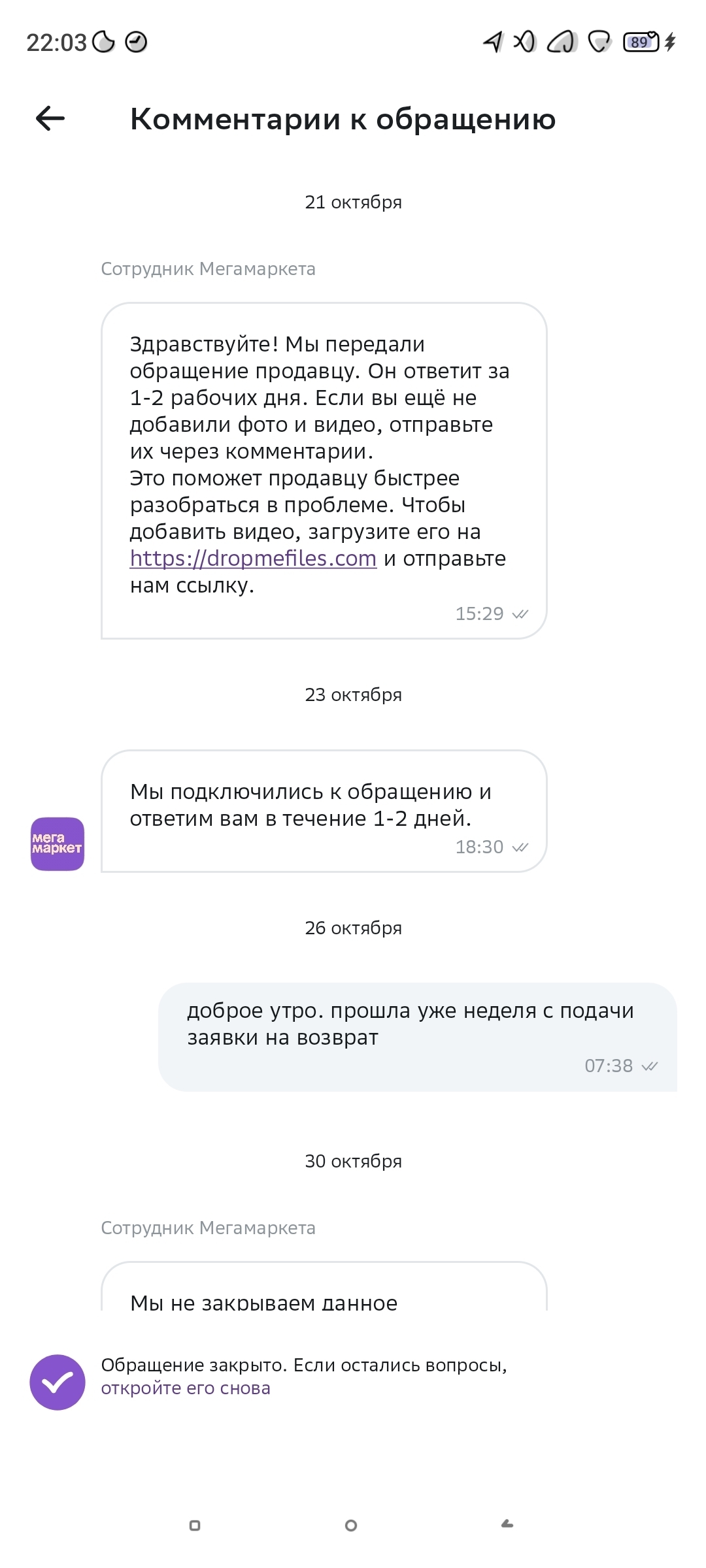Select the "Здравствуйте! Мы передали" message bubble

(x=324, y=470)
